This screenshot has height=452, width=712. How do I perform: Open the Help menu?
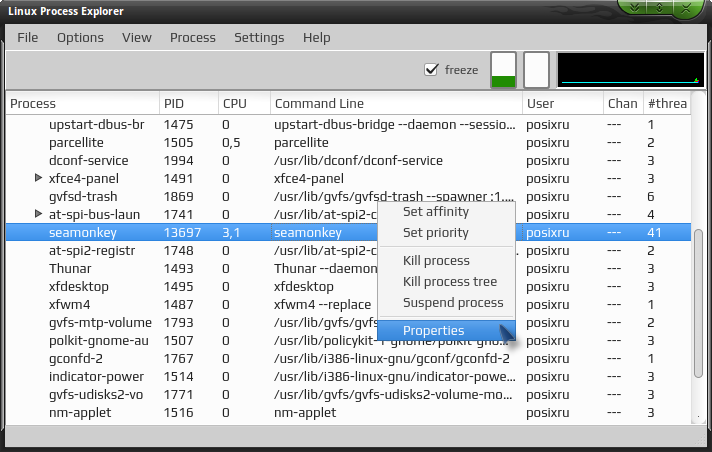coord(316,37)
